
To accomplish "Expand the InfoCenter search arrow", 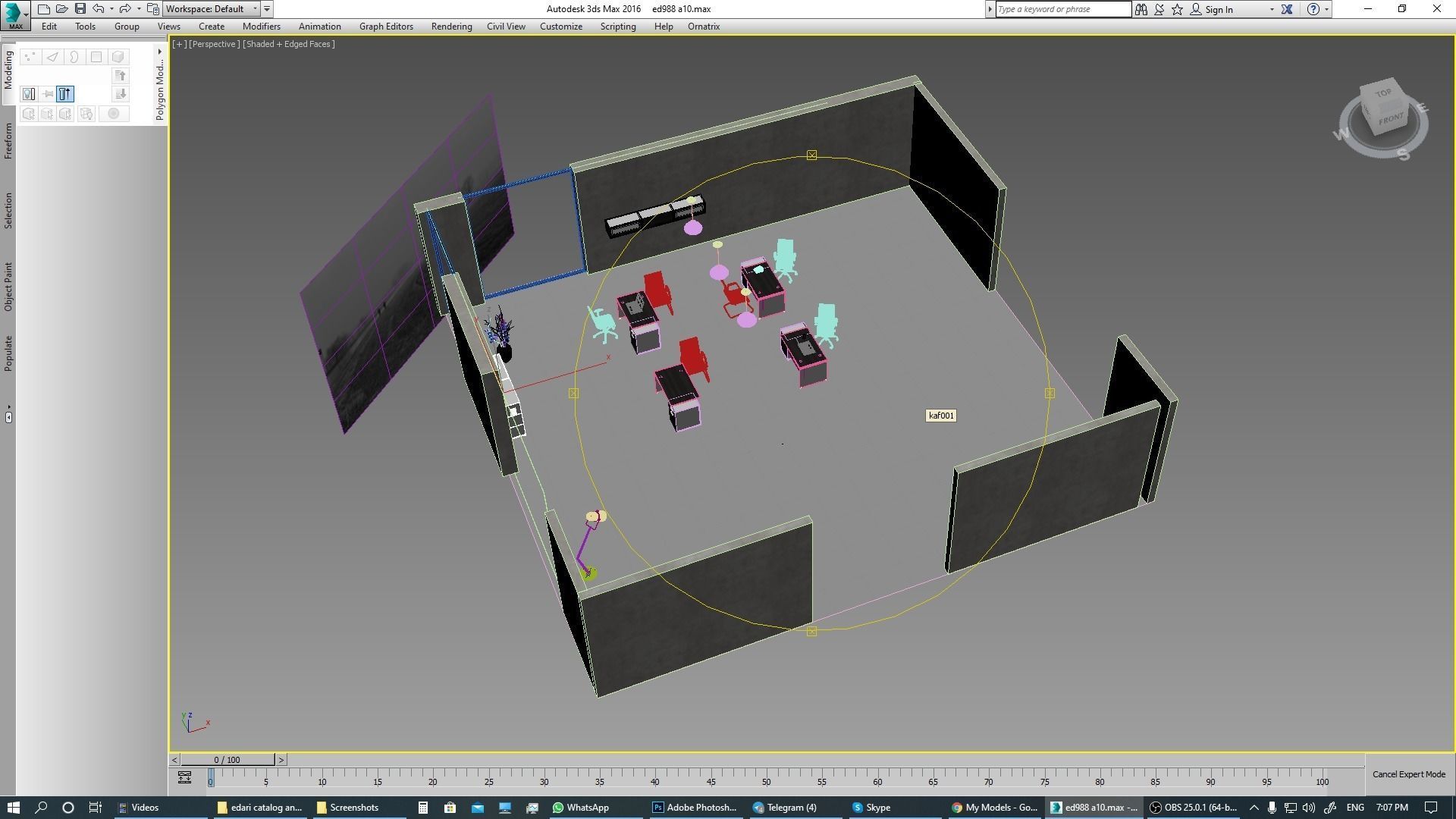I will pyautogui.click(x=990, y=9).
